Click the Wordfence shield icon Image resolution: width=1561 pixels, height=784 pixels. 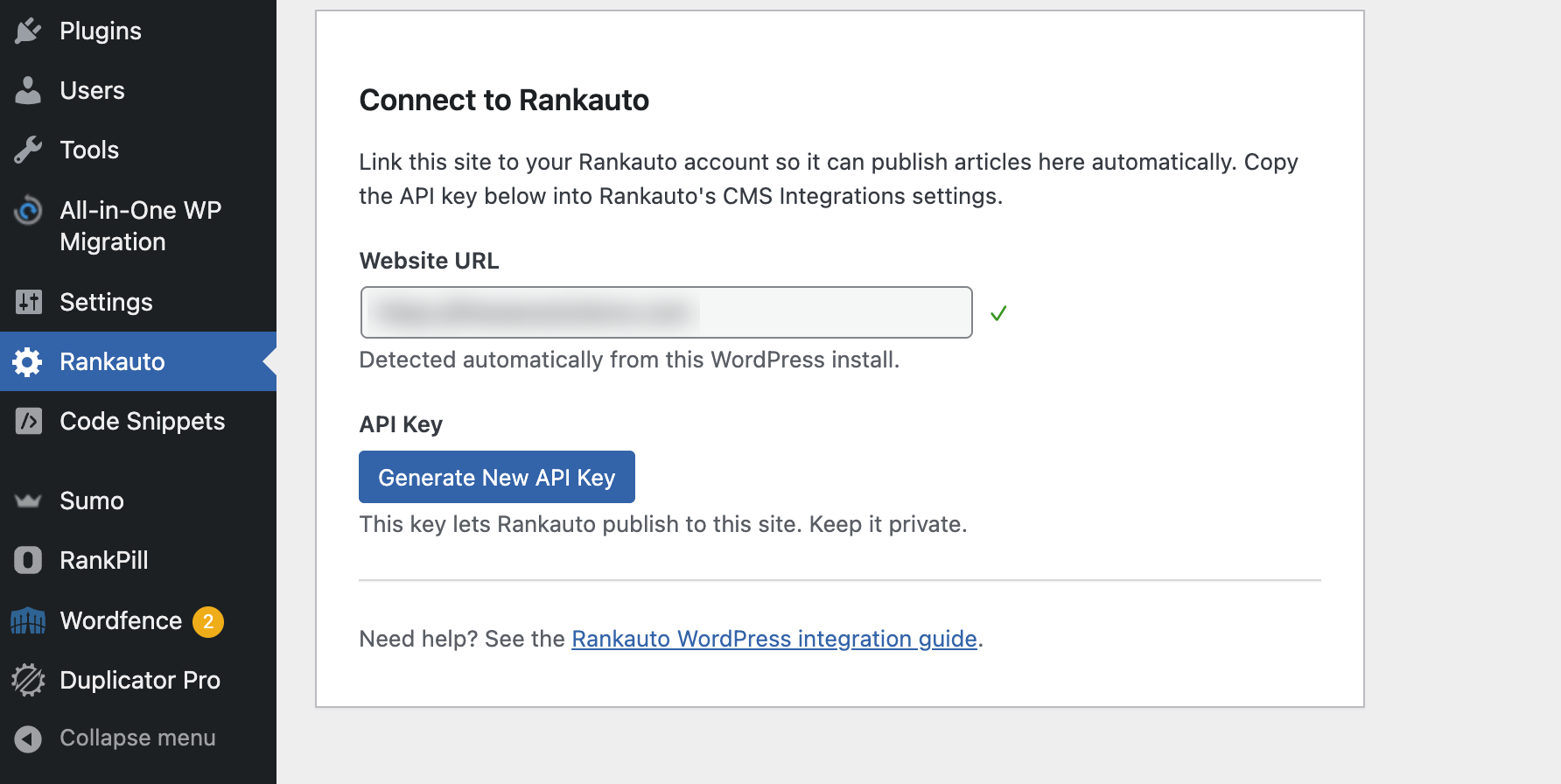coord(28,620)
